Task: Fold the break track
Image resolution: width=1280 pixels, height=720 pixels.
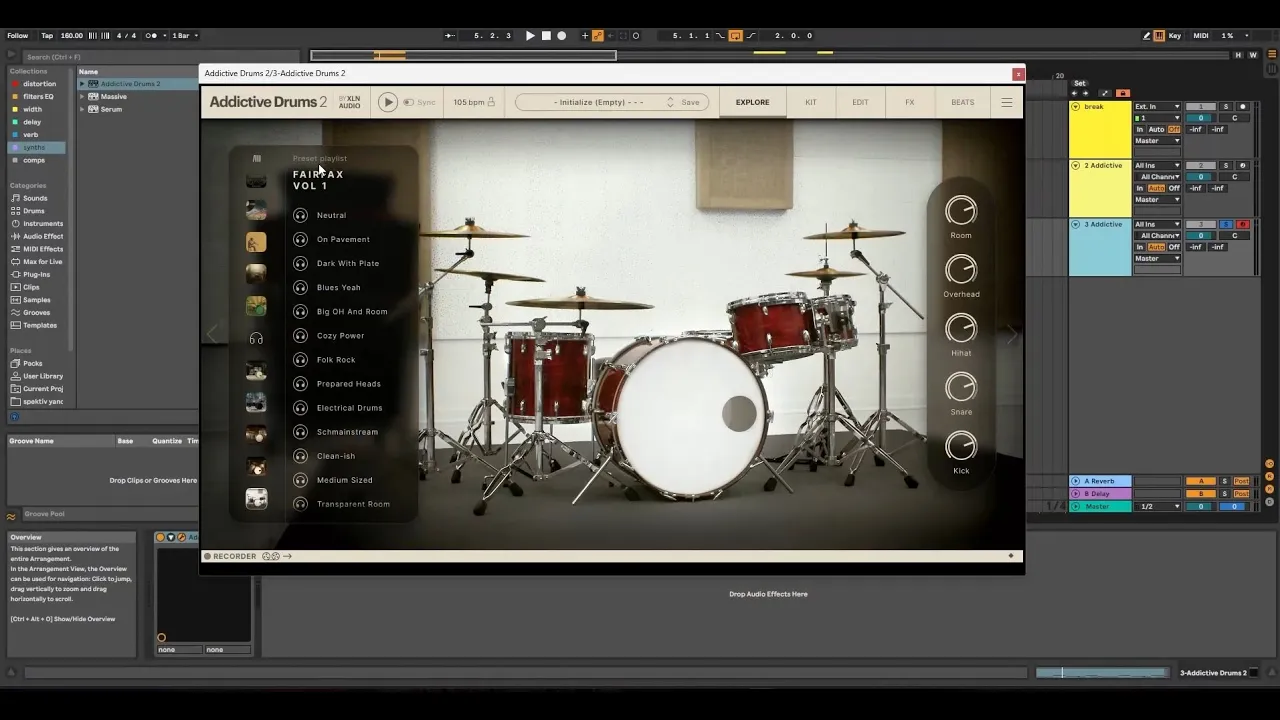Action: point(1076,107)
